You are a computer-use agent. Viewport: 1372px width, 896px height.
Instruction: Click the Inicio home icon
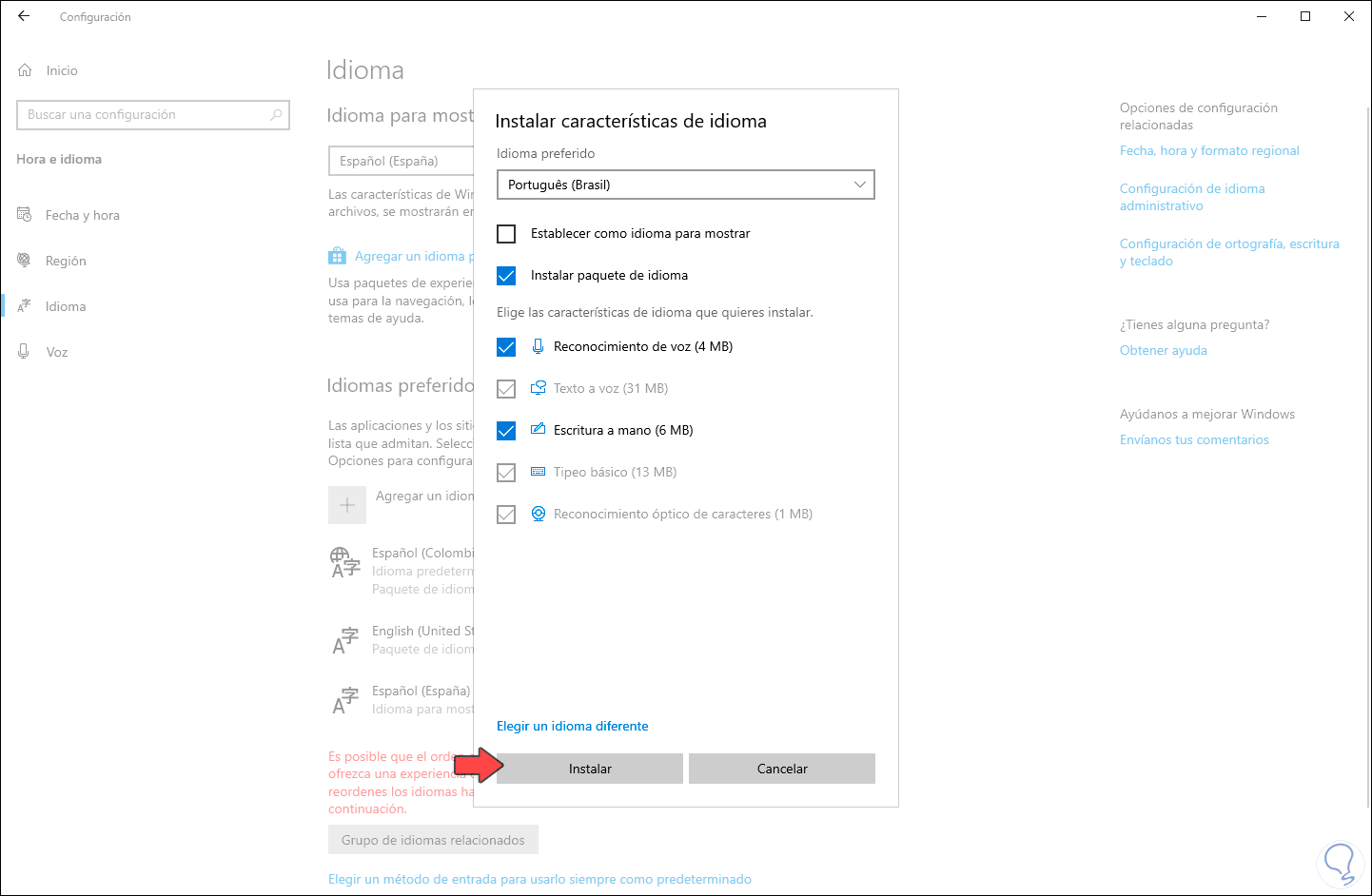point(25,70)
